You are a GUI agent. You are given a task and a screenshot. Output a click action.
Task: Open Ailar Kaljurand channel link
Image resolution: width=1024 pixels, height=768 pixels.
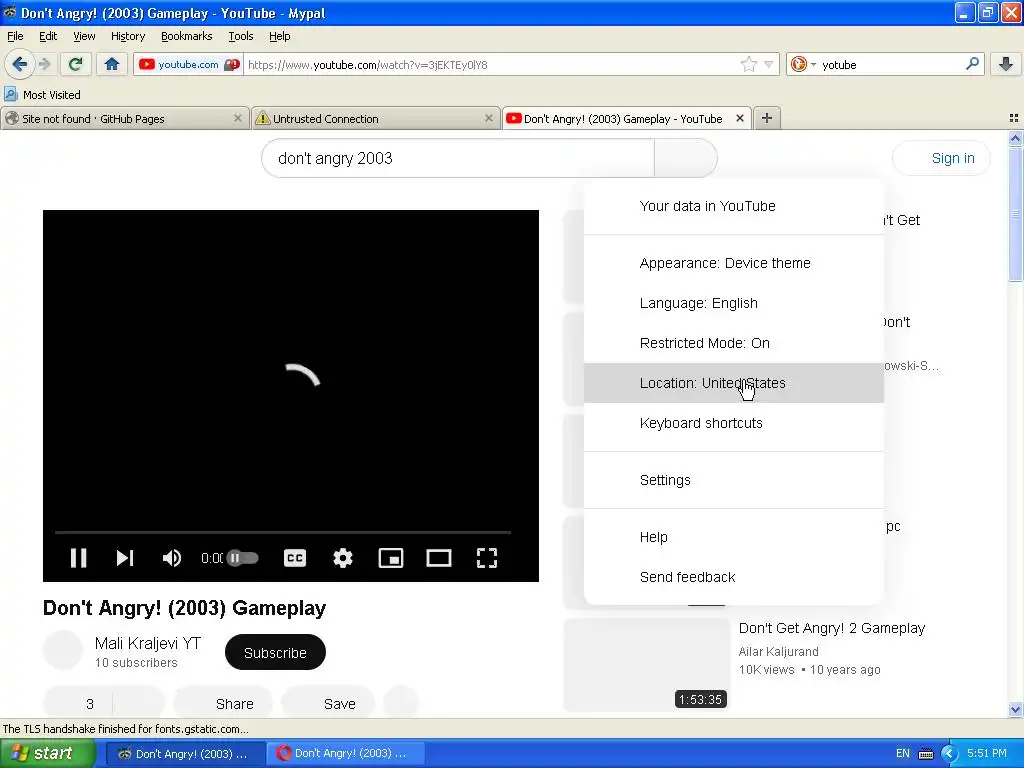[x=778, y=652]
